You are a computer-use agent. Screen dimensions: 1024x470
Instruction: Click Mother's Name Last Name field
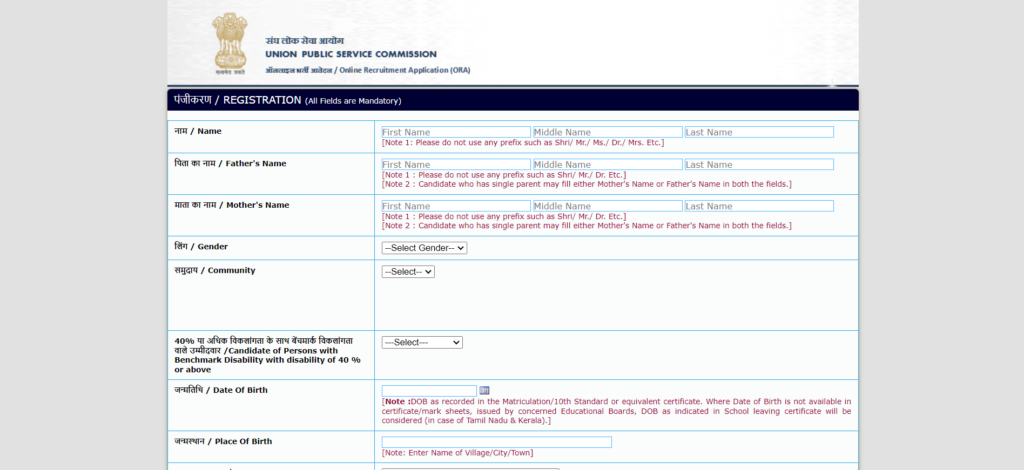tap(759, 206)
